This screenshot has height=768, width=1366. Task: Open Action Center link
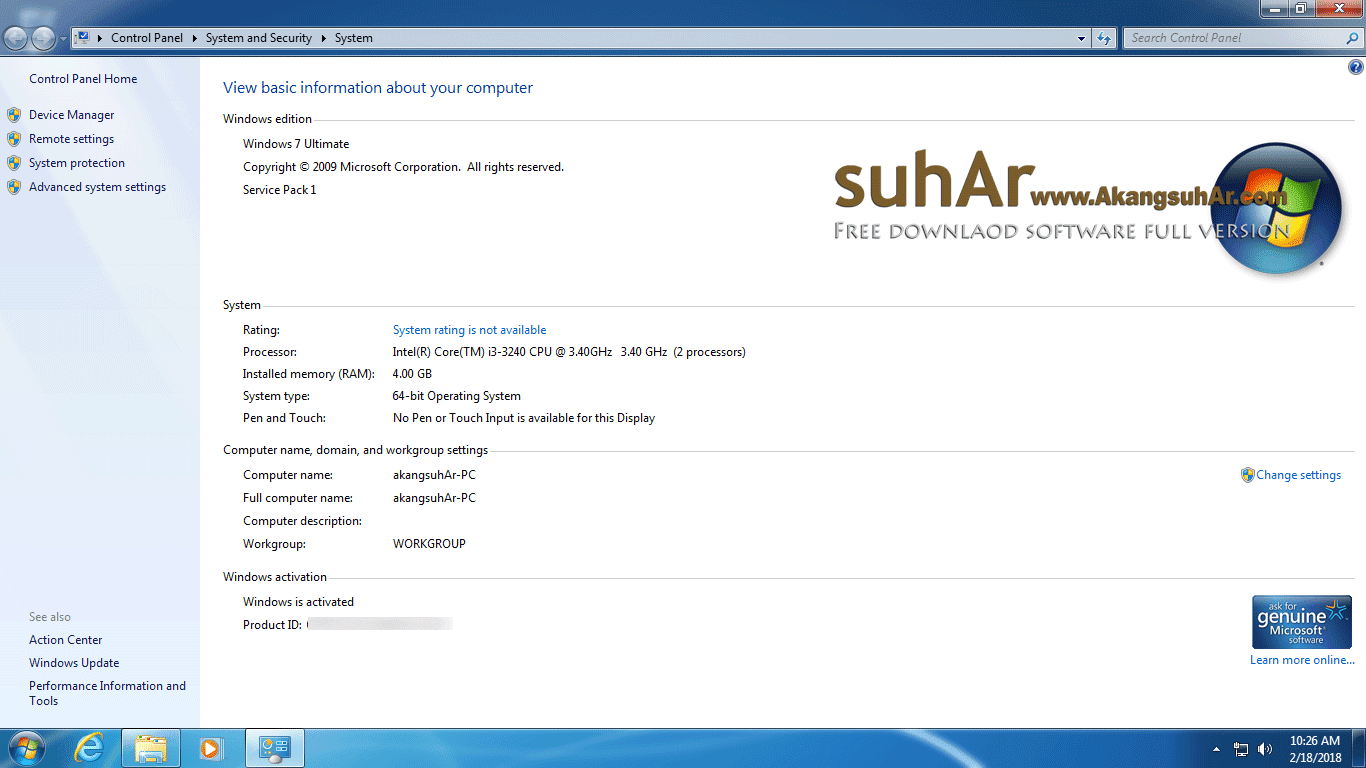point(65,640)
